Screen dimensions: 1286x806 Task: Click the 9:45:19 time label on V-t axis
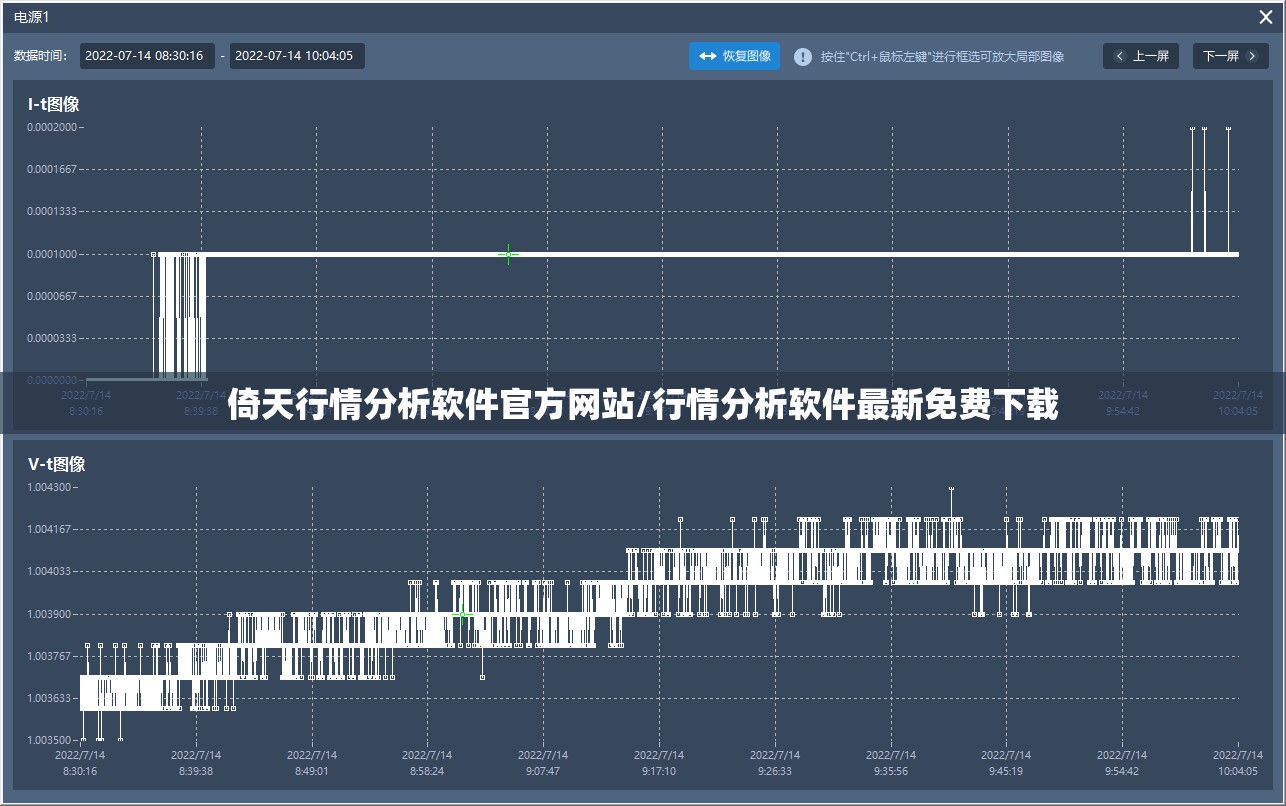coord(1006,771)
